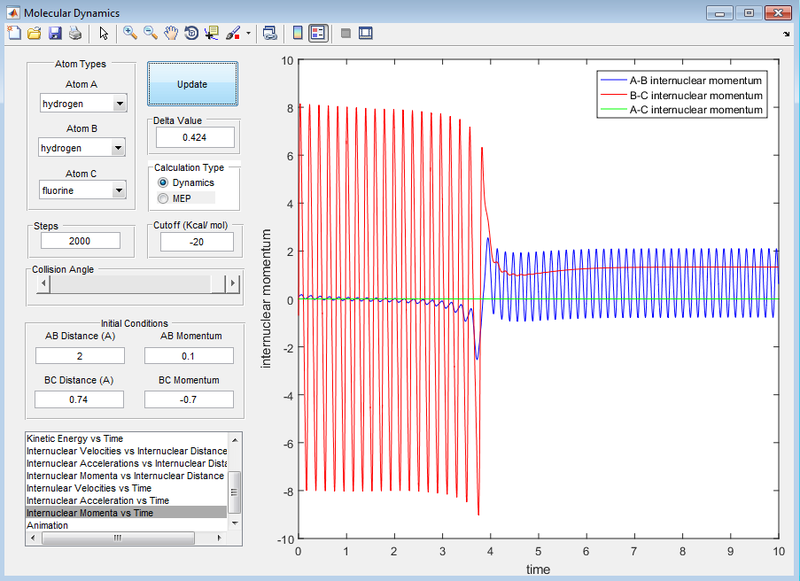Activate the Rotate 3D tool
The width and height of the screenshot is (800, 581).
(191, 33)
